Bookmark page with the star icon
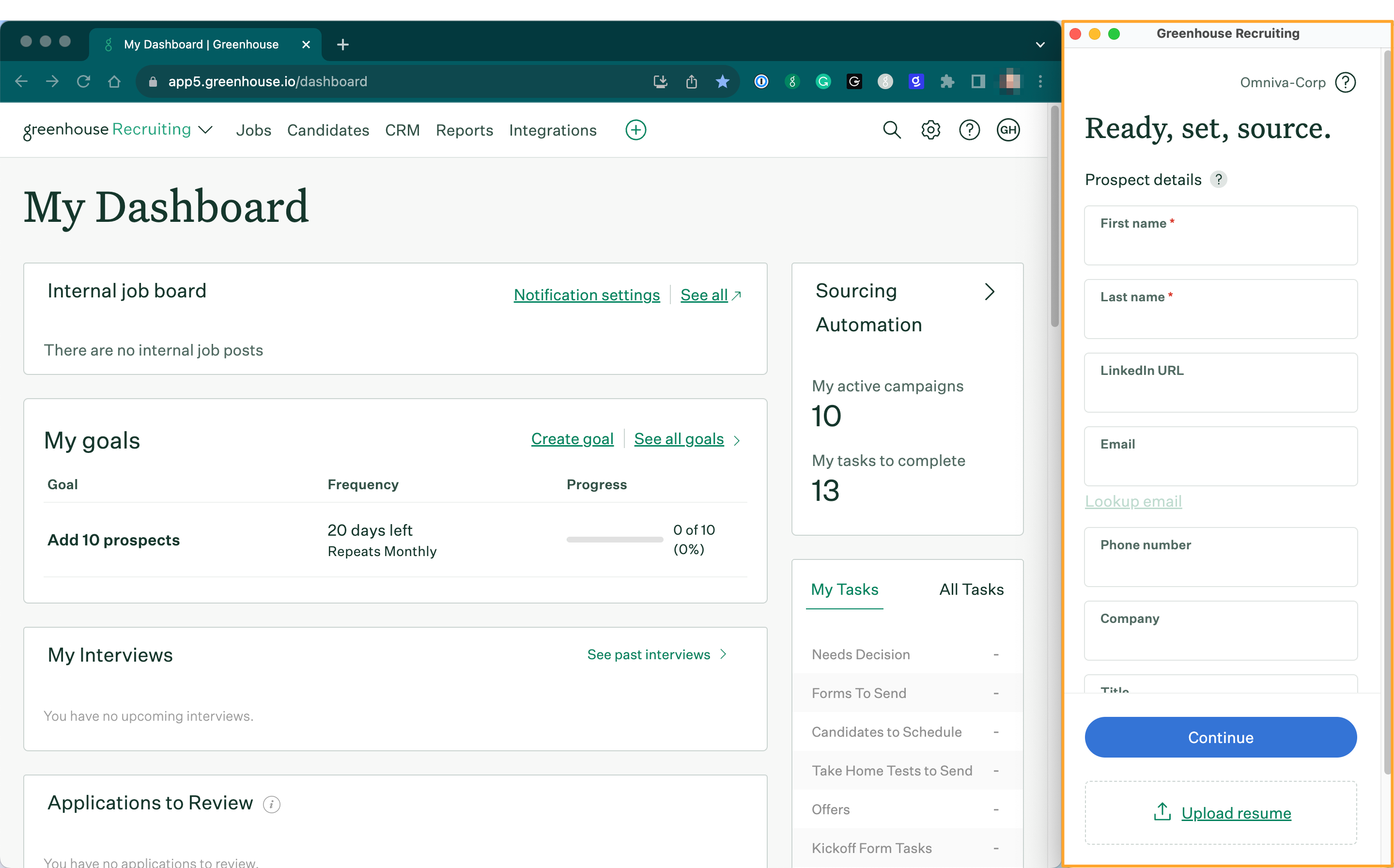The width and height of the screenshot is (1394, 868). tap(722, 81)
